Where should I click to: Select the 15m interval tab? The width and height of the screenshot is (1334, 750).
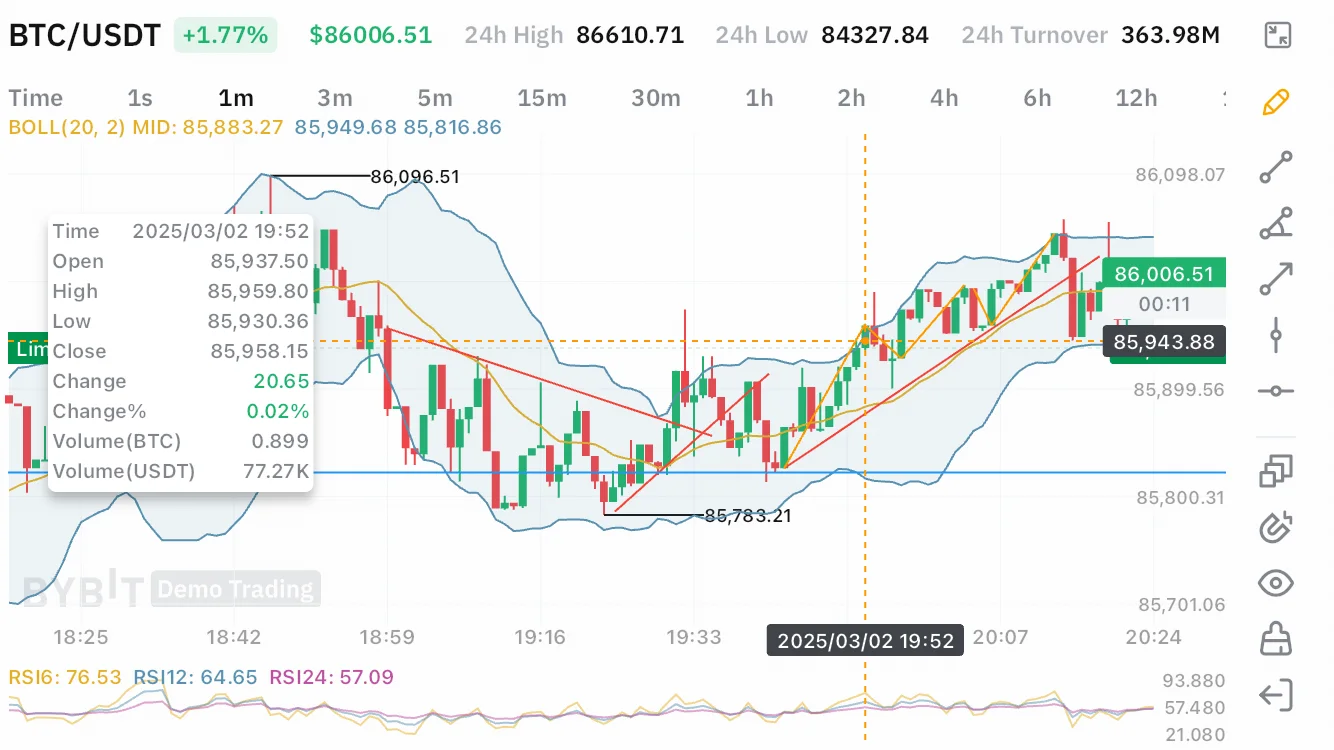542,98
